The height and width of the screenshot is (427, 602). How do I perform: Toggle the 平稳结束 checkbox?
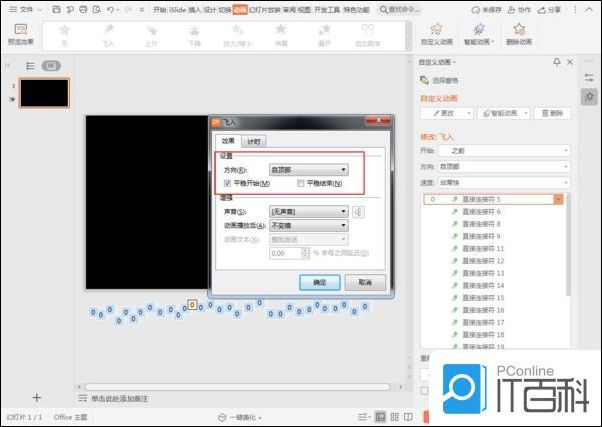301,183
